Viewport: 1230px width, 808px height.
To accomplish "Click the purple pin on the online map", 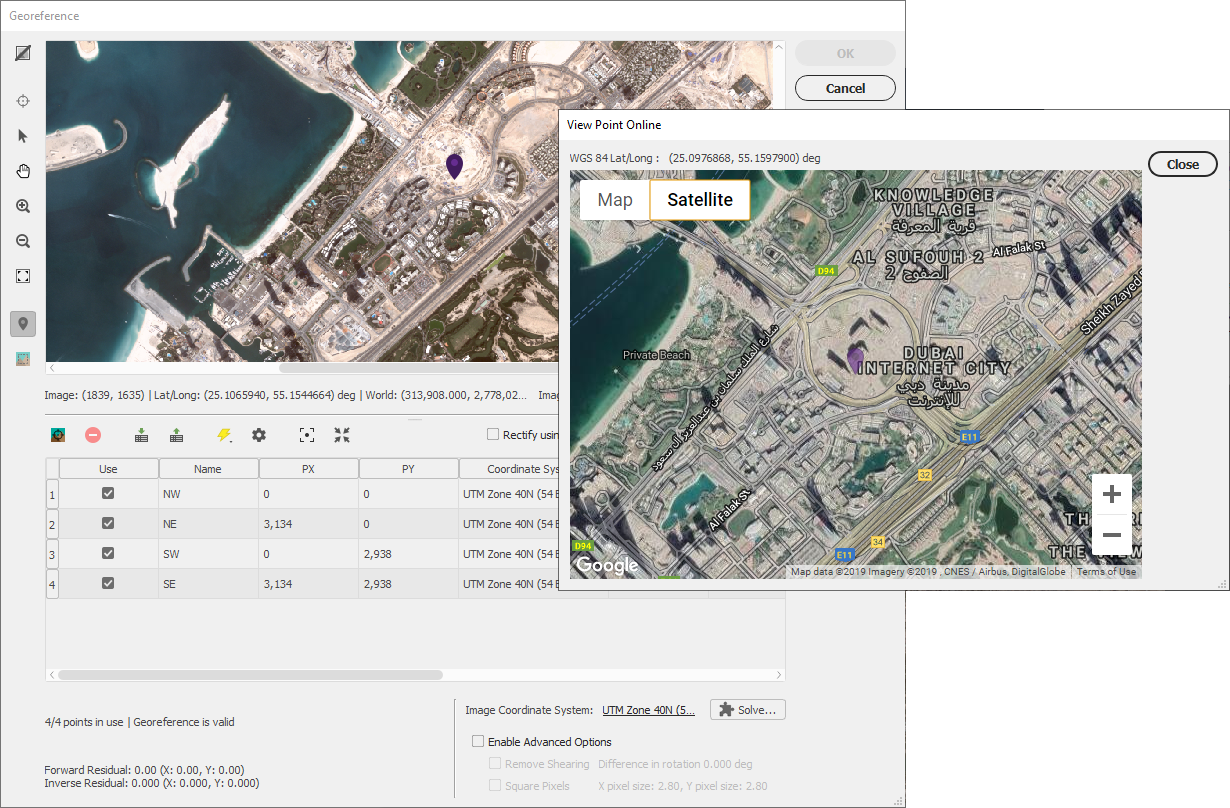I will click(855, 359).
